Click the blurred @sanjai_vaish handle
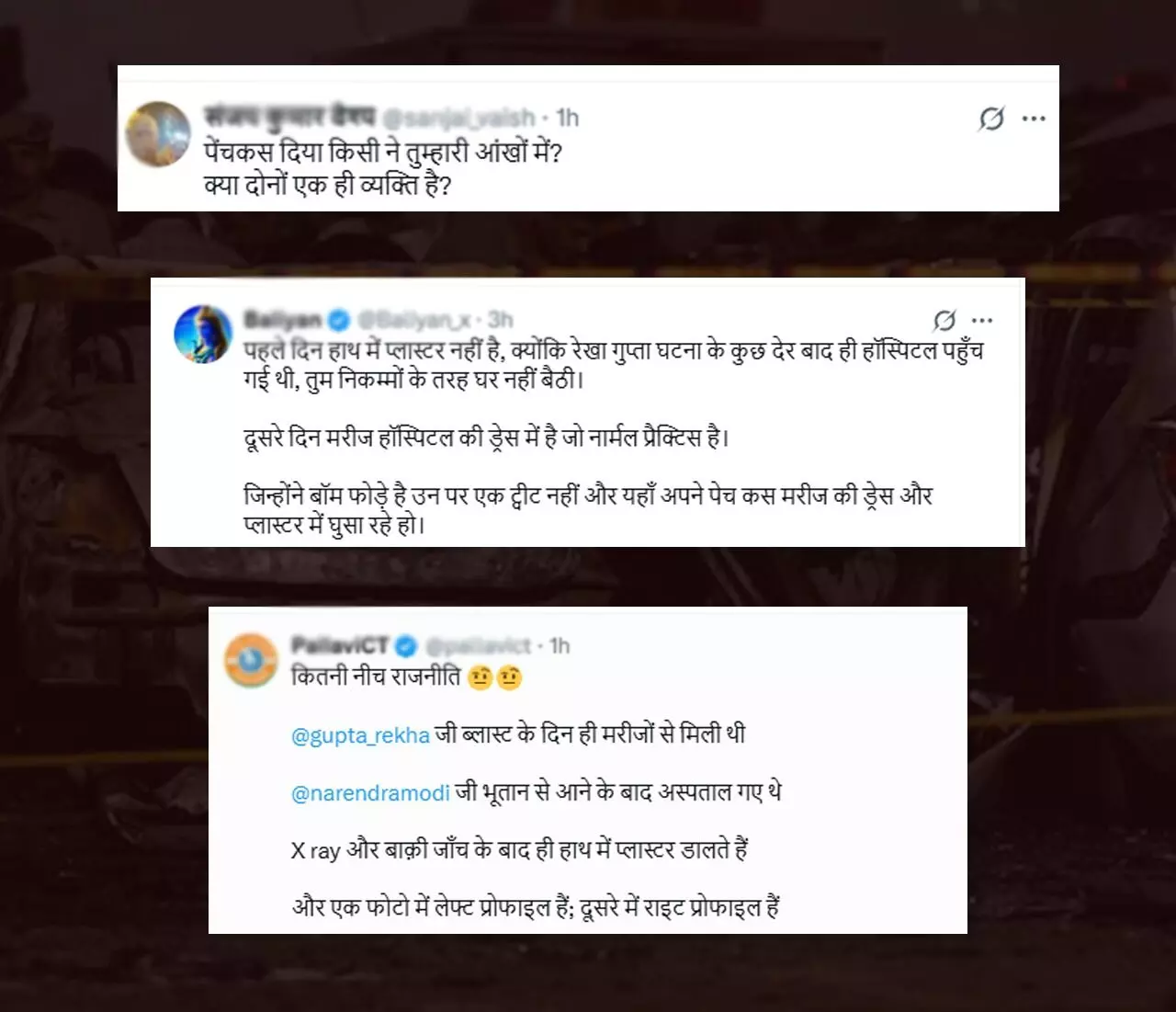The height and width of the screenshot is (1012, 1176). (x=458, y=118)
